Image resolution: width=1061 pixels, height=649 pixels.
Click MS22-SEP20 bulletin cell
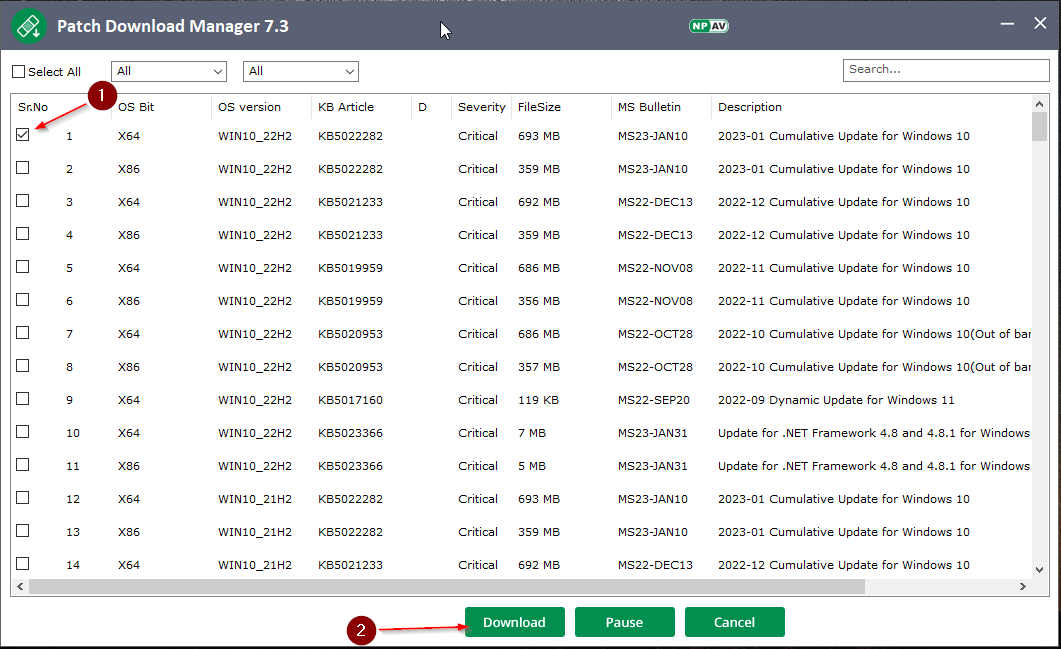654,400
